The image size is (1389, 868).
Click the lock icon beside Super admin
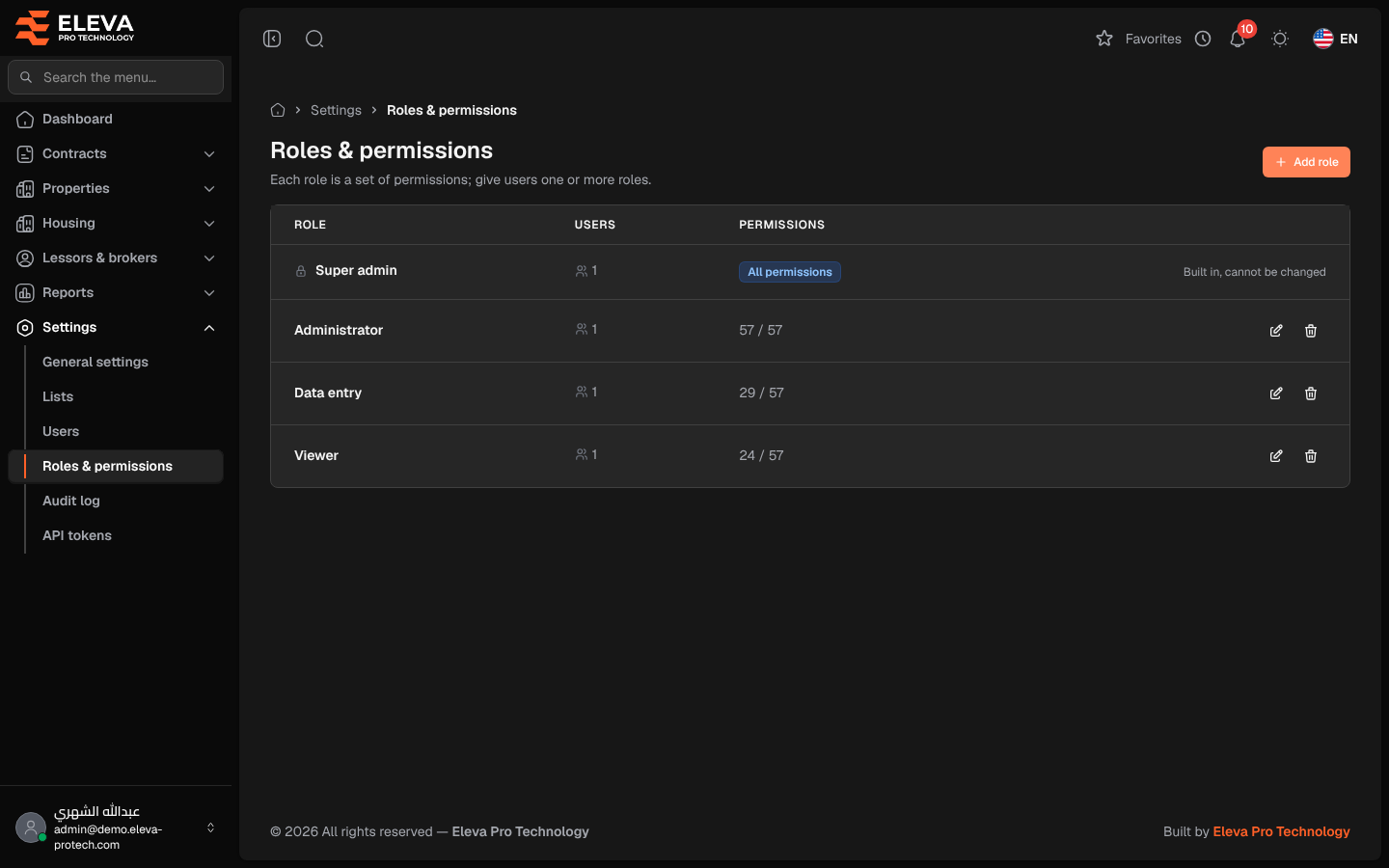(x=301, y=271)
